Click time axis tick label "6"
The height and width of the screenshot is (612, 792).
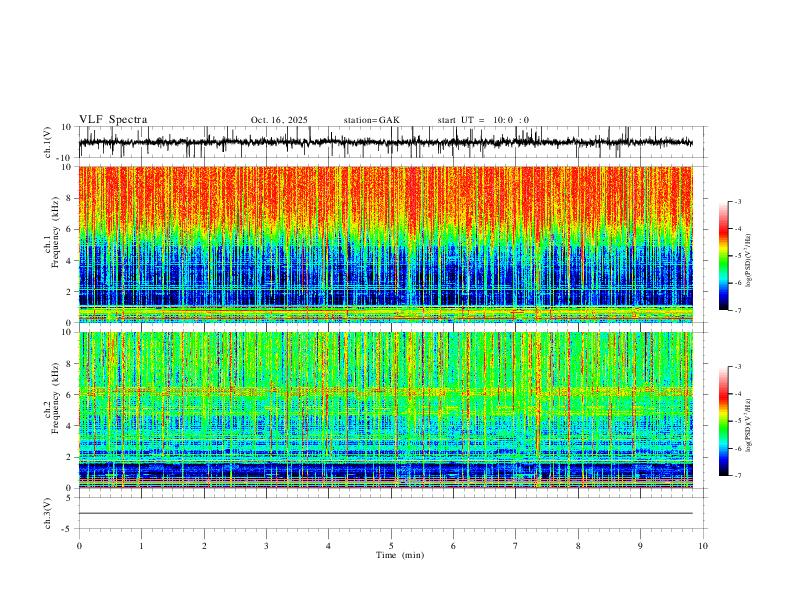click(453, 546)
